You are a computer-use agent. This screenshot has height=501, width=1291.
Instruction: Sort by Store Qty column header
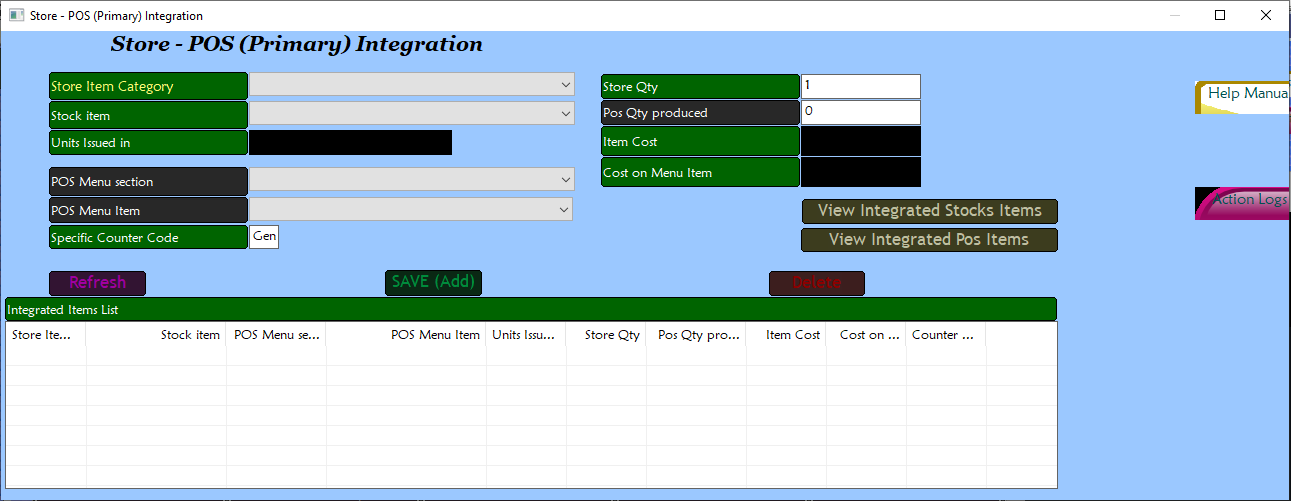point(607,335)
